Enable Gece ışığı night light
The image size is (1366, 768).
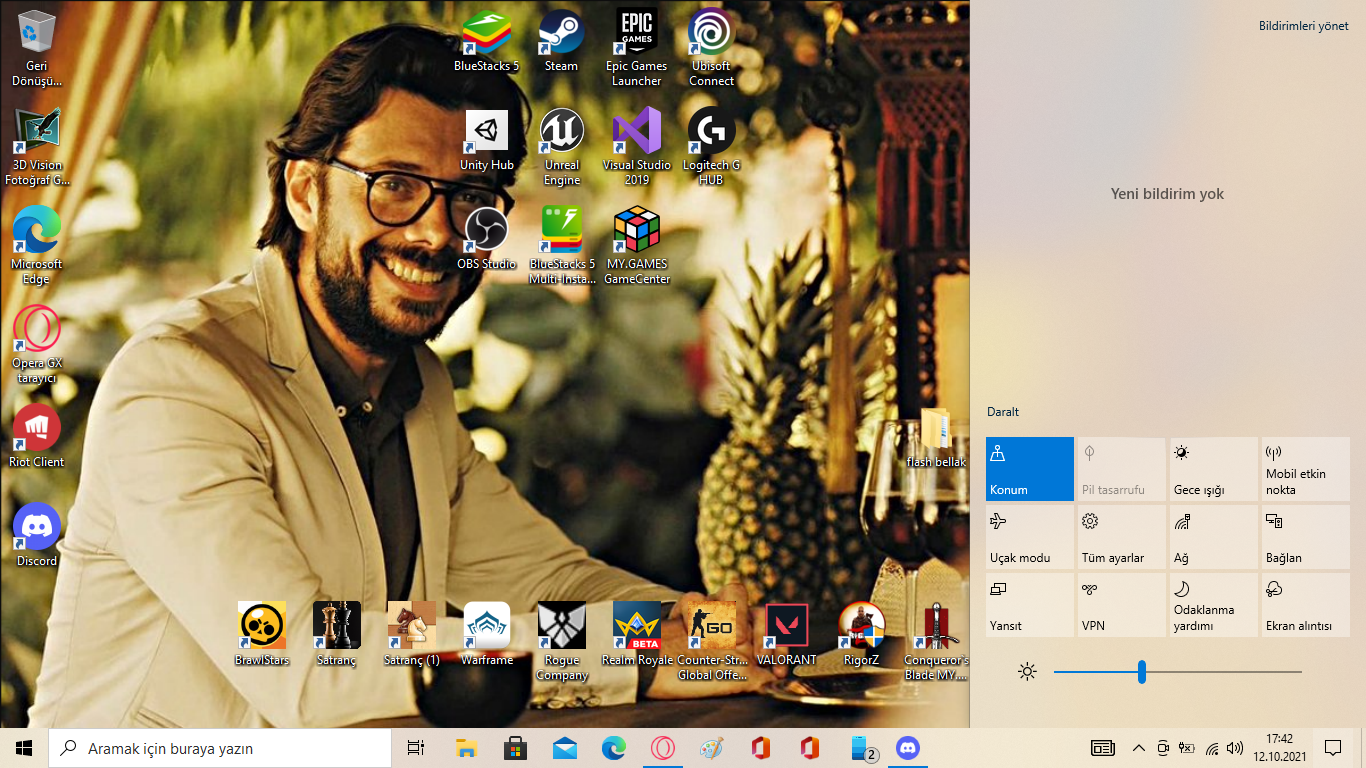(x=1213, y=469)
